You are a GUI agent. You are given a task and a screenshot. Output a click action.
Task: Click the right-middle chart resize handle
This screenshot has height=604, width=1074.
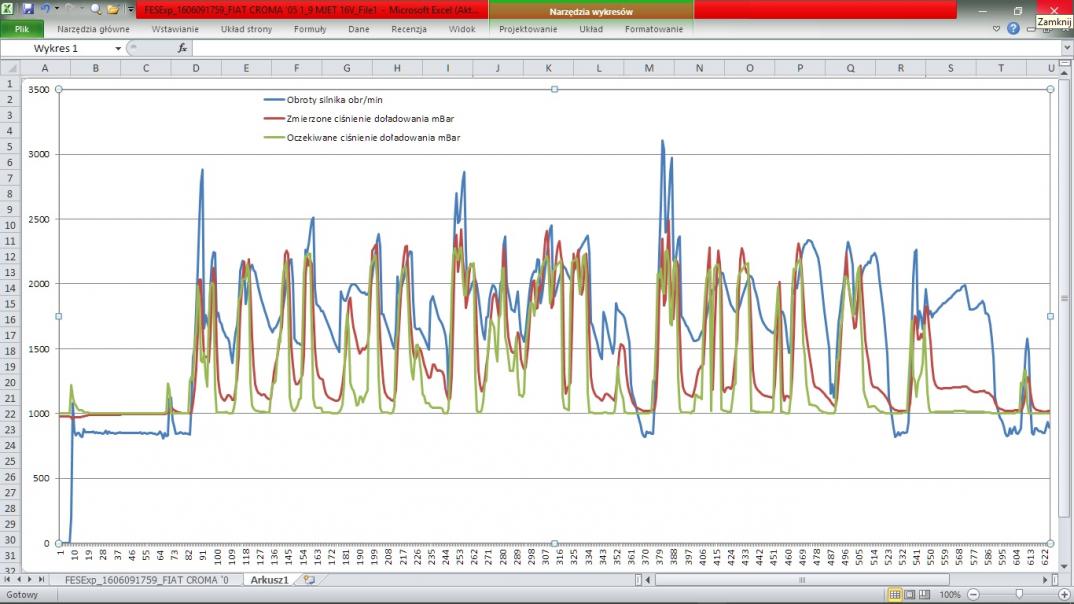coord(1051,316)
